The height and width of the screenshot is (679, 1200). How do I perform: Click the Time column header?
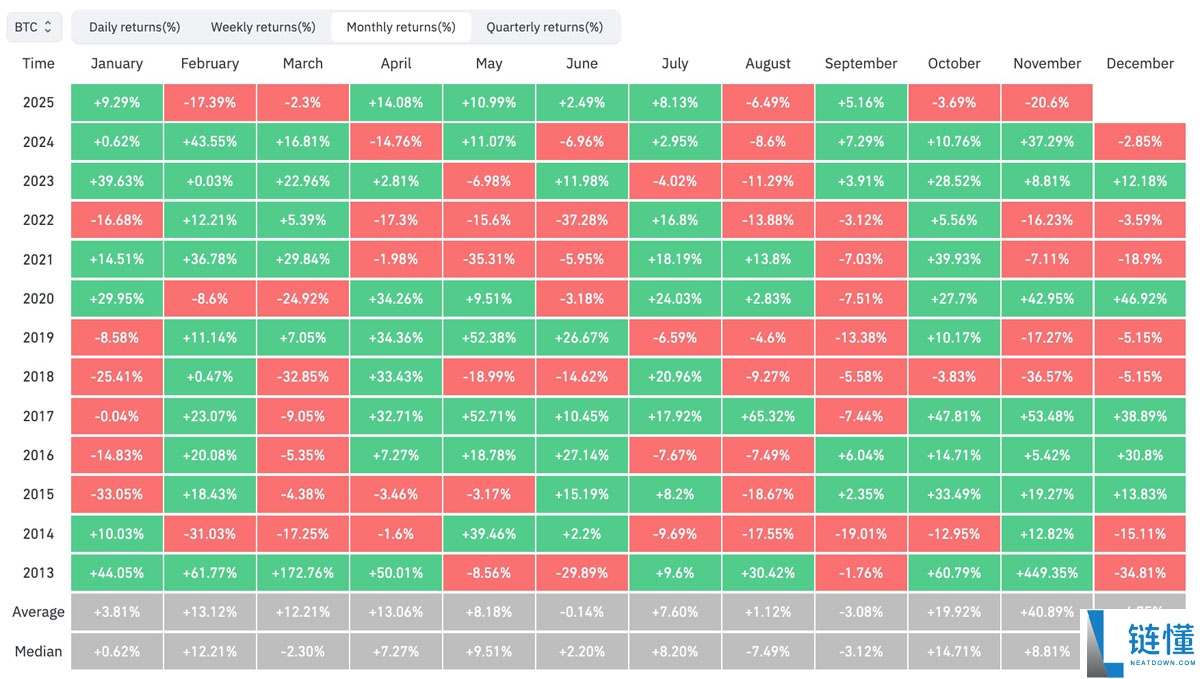click(38, 63)
